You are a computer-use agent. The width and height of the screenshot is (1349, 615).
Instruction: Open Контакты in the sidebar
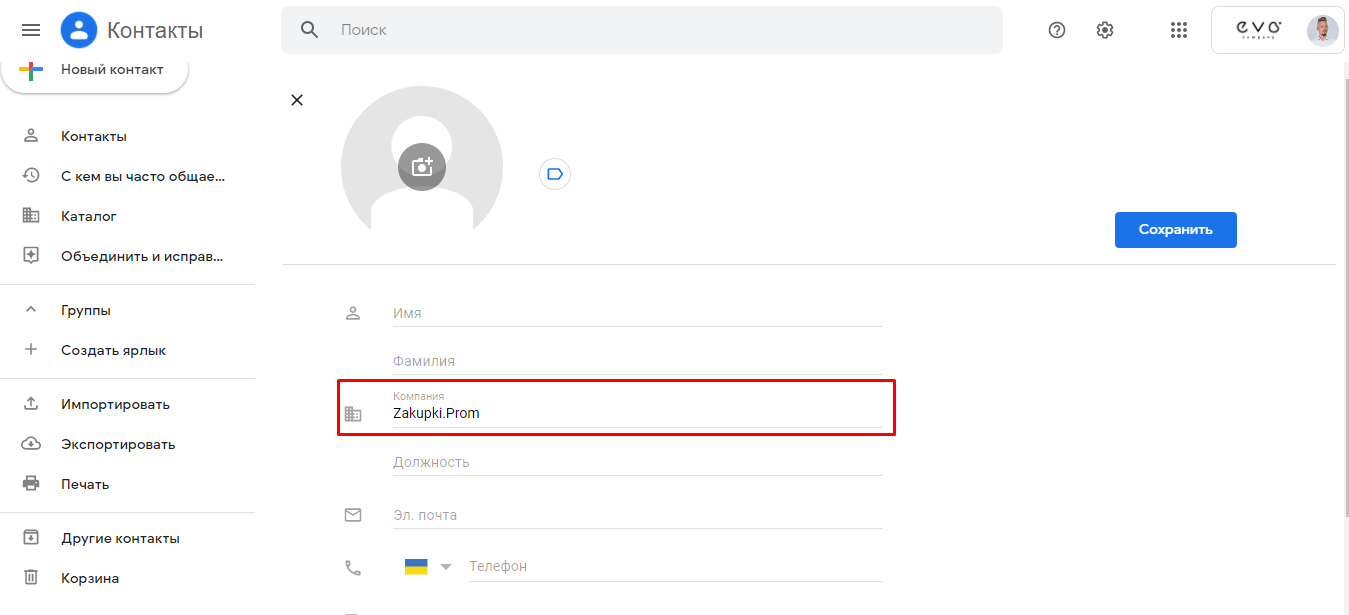93,136
